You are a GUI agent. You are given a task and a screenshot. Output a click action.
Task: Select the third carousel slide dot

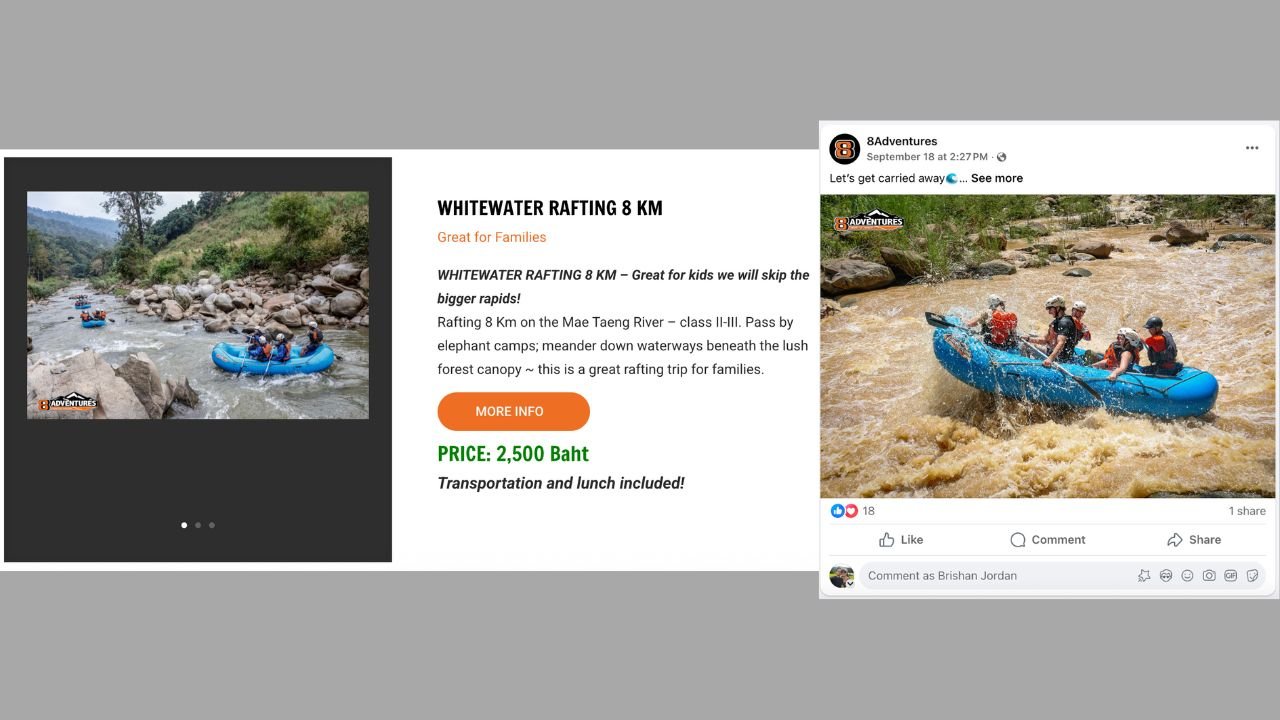[x=212, y=525]
